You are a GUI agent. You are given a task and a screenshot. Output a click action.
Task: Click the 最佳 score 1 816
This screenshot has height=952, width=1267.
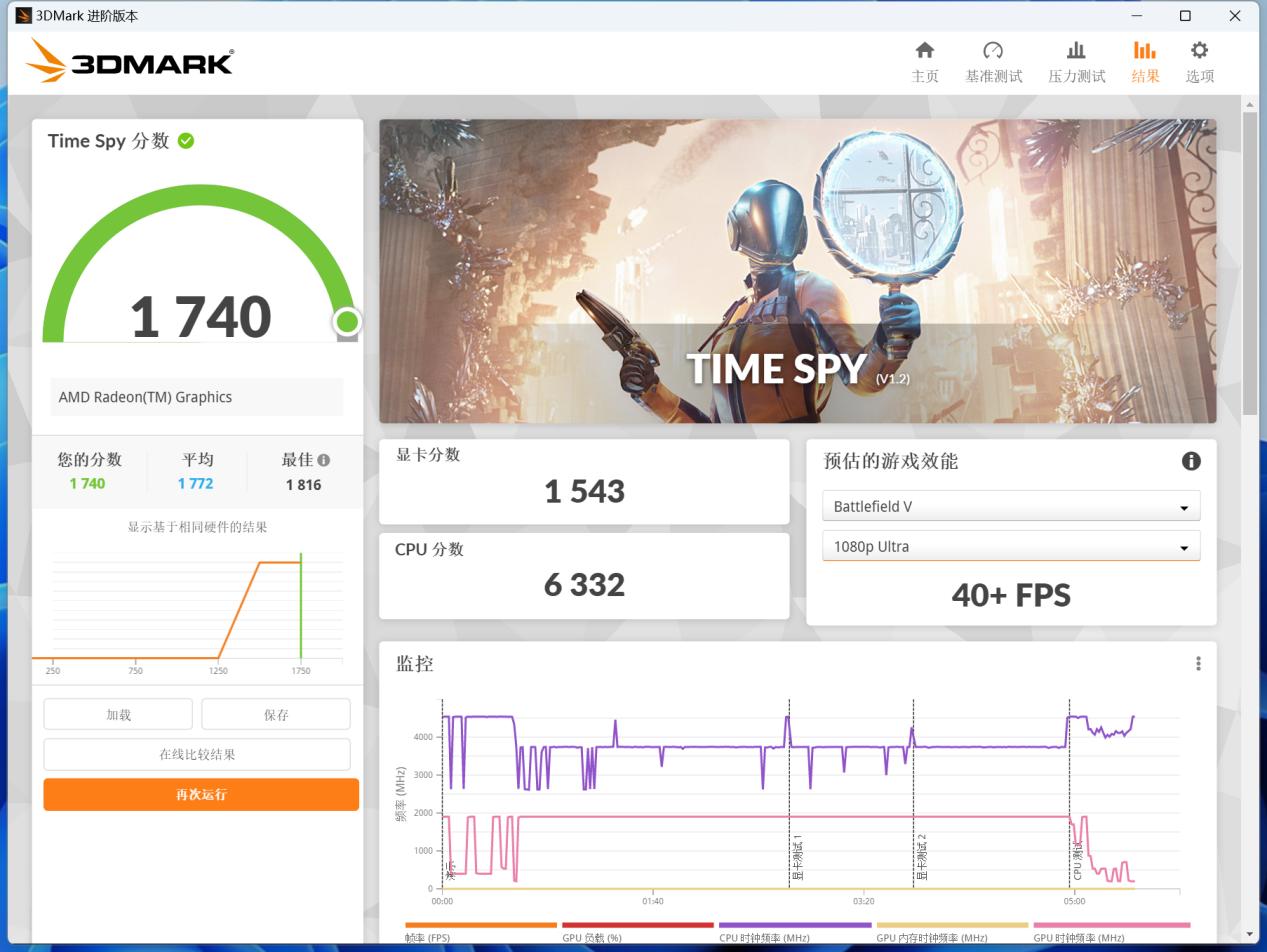(303, 485)
